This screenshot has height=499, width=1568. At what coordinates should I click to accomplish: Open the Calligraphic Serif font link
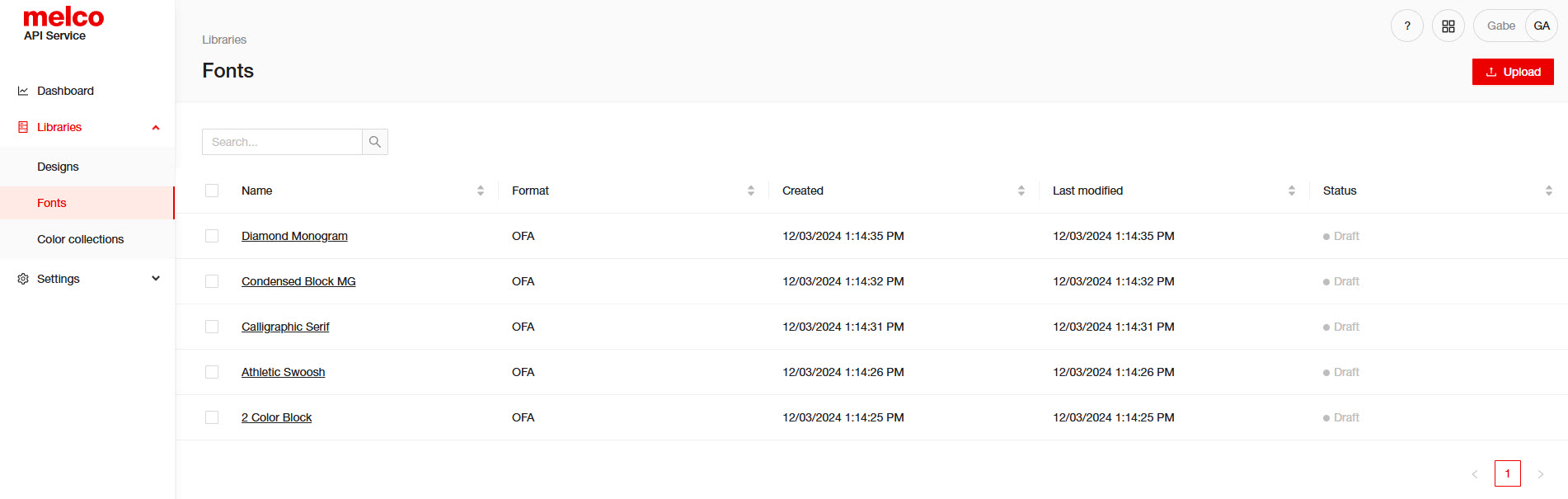click(285, 327)
